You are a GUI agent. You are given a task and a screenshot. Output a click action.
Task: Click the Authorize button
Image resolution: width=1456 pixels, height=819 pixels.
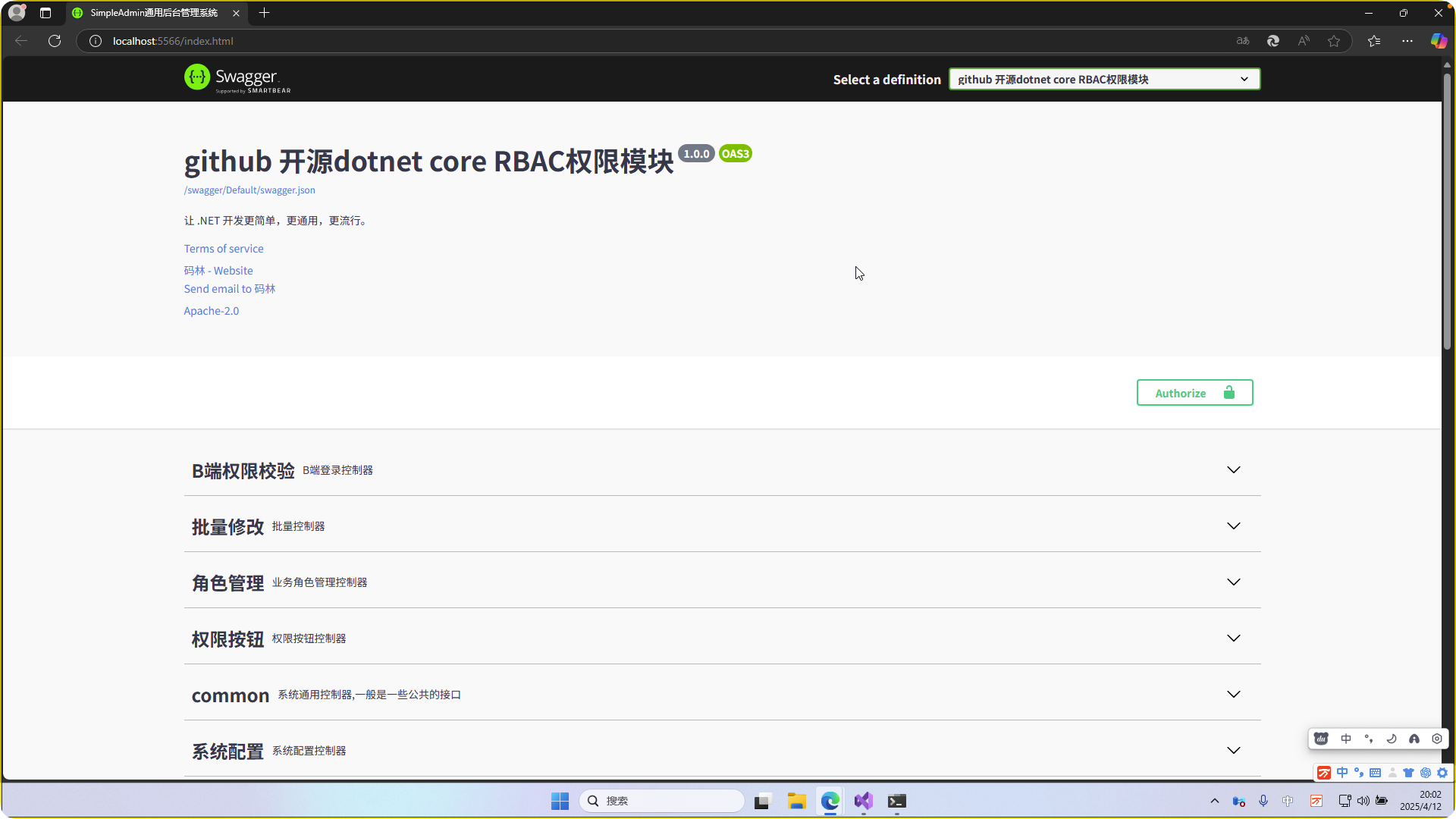pos(1194,393)
